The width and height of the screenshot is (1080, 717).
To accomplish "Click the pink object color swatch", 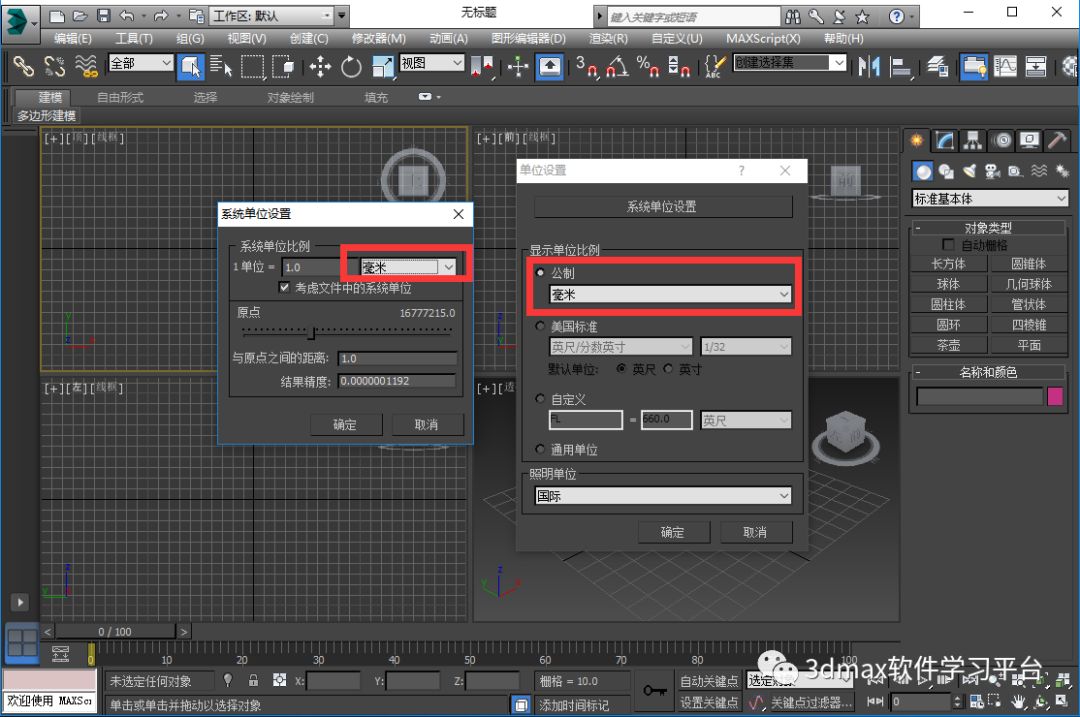I will 1055,396.
